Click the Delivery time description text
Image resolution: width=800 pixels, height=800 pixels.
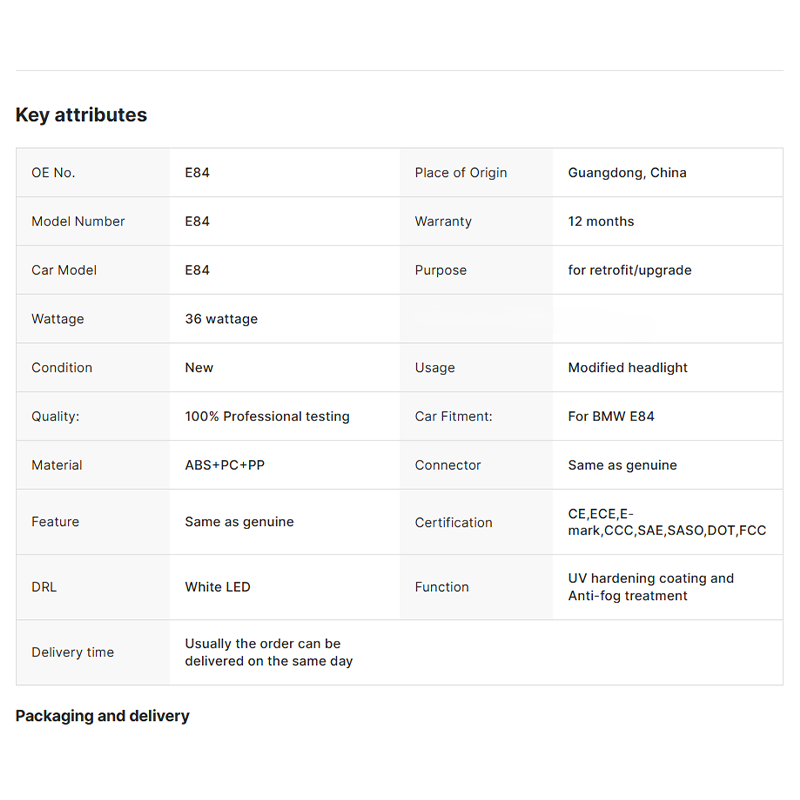coord(269,652)
